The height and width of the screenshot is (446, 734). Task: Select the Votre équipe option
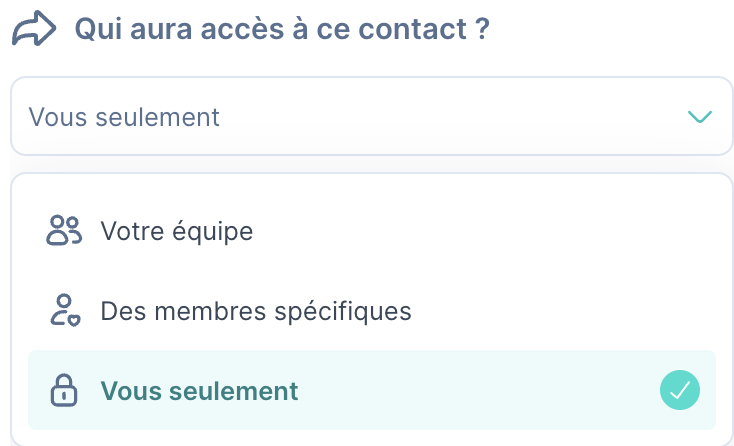[372, 230]
